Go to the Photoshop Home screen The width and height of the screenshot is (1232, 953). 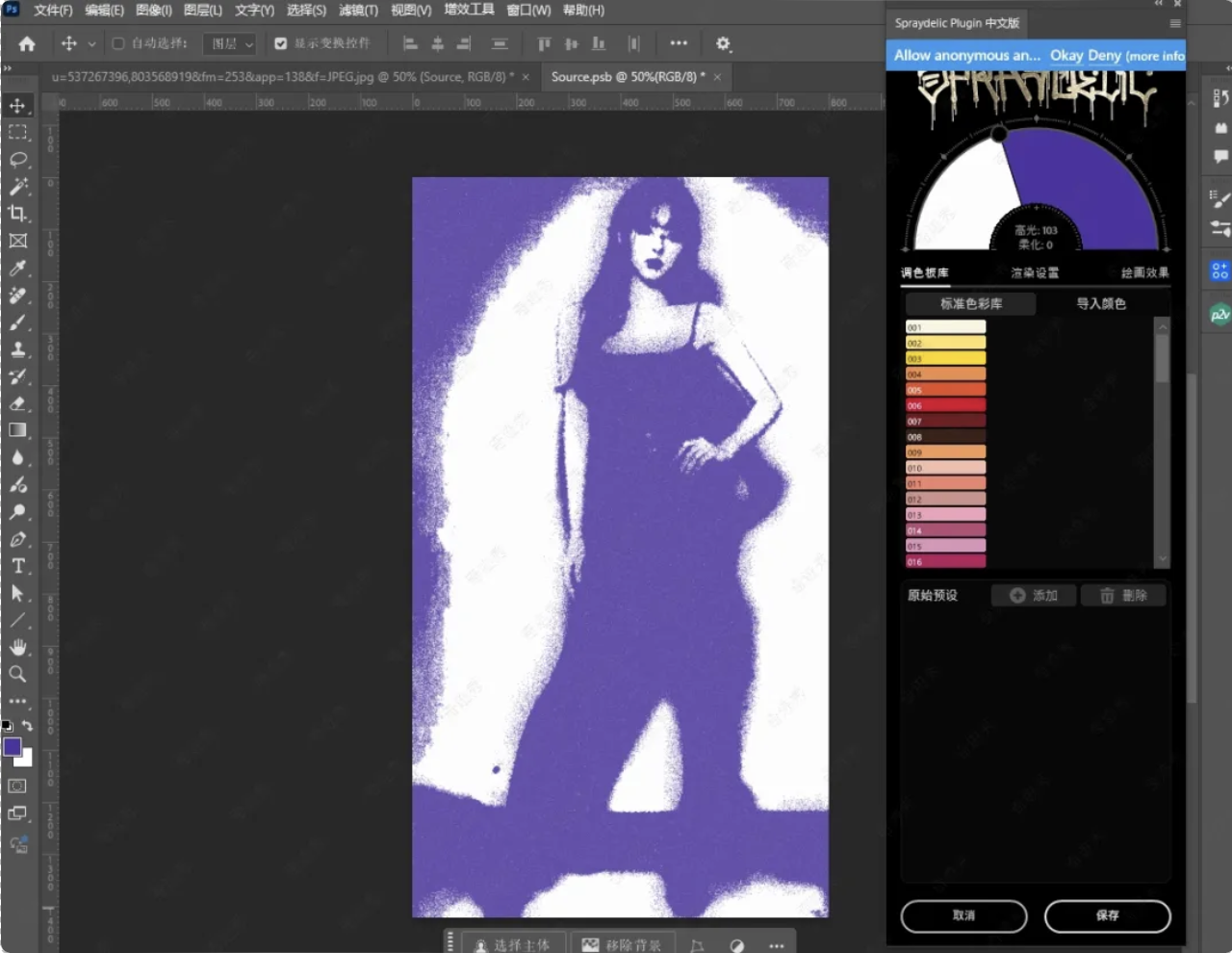click(27, 43)
